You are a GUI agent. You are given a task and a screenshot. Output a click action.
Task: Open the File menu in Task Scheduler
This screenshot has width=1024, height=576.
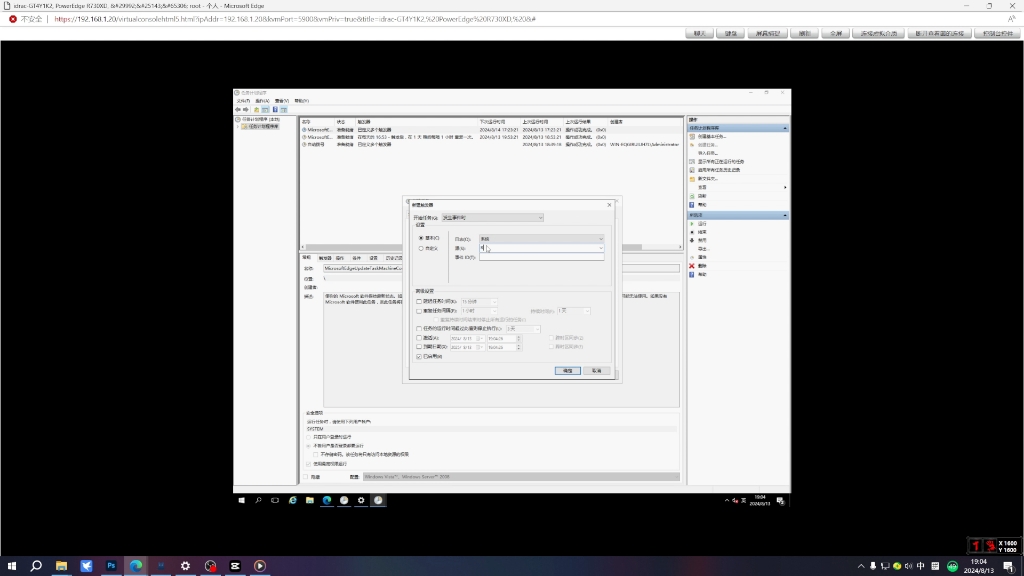pos(243,101)
